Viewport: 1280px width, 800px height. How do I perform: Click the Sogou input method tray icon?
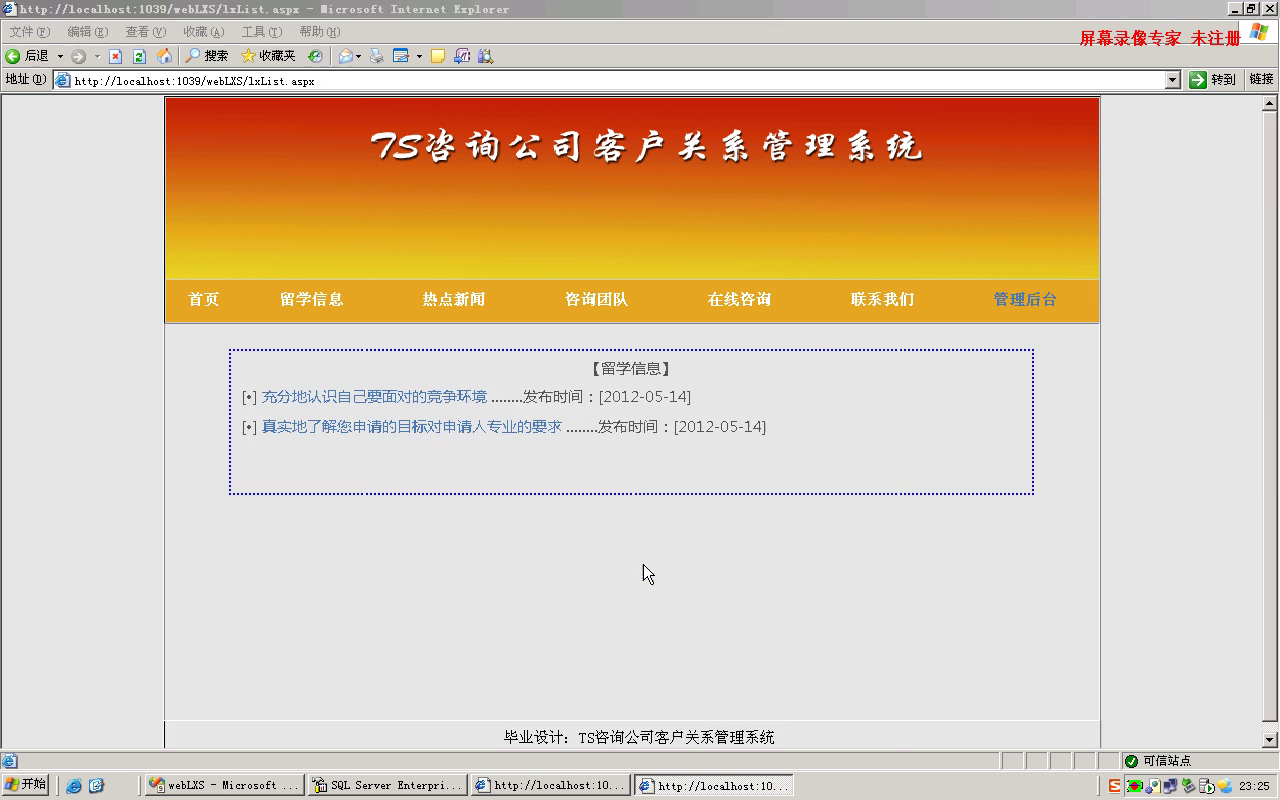(1115, 786)
